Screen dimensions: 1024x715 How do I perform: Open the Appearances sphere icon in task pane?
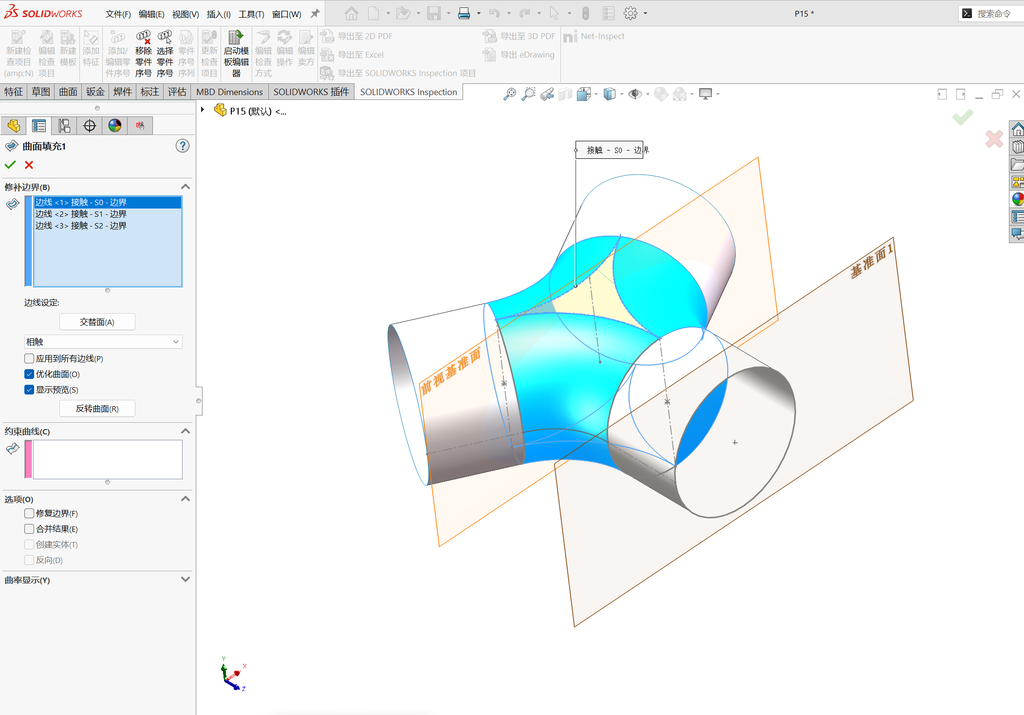[1017, 199]
